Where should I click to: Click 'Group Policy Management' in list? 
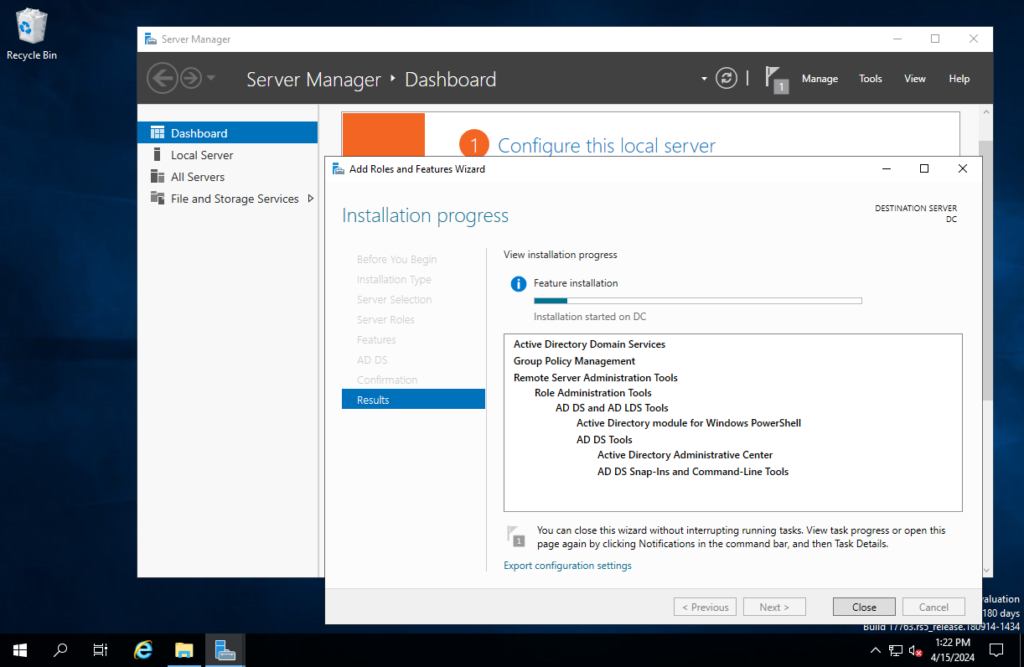coord(574,361)
